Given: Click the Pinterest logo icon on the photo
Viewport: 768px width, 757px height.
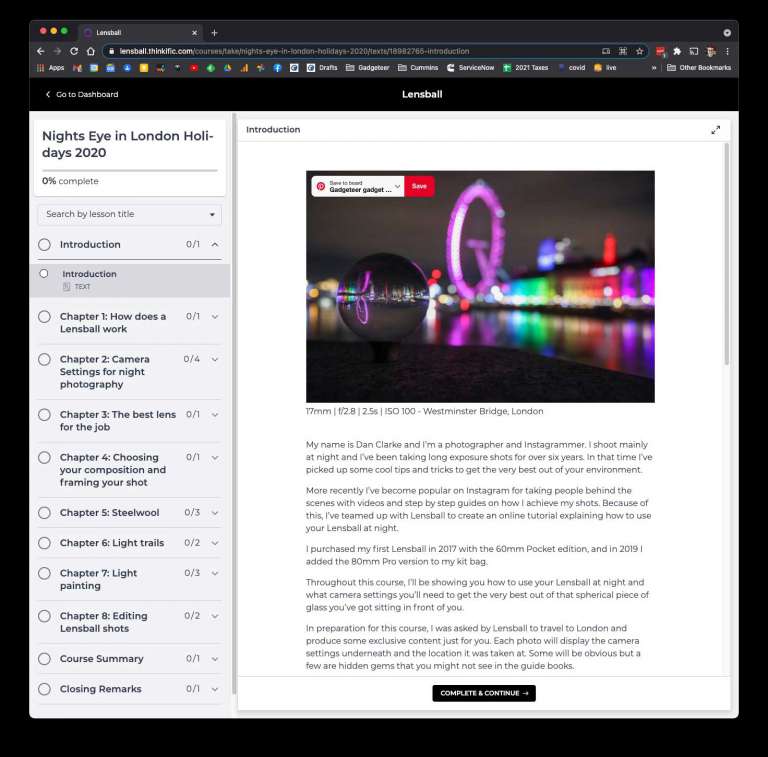Looking at the screenshot, I should (321, 186).
